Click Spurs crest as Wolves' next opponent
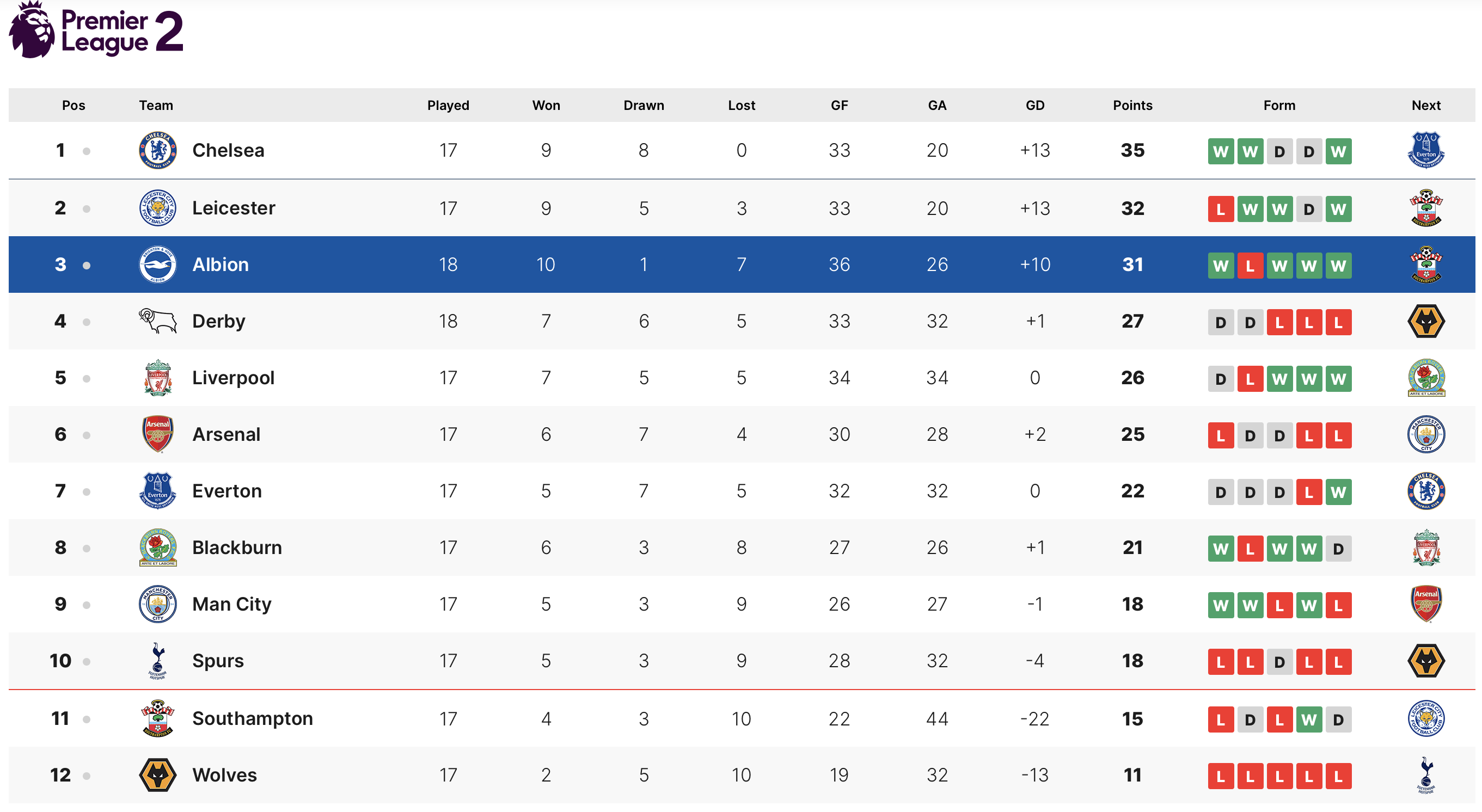 tap(1426, 775)
